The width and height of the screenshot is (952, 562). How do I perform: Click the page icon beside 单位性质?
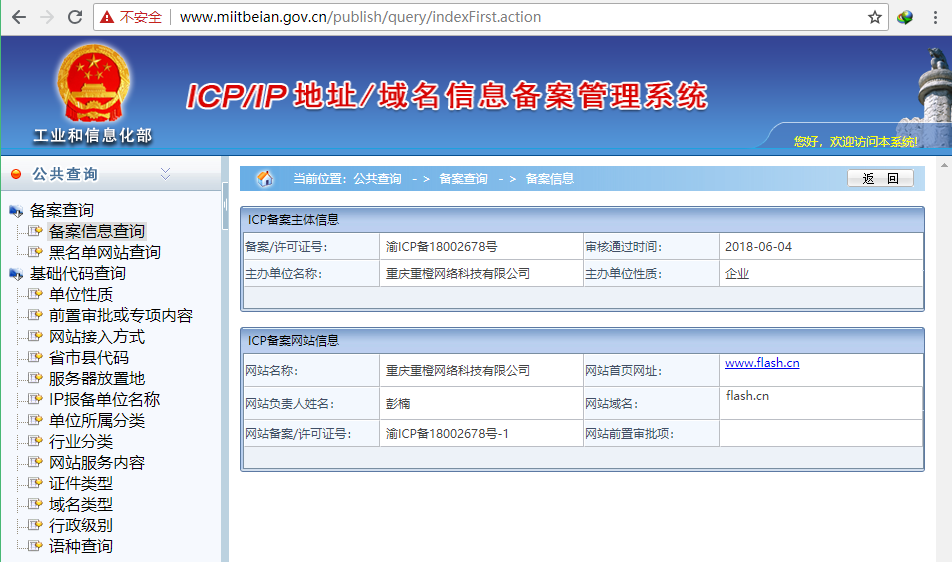[35, 294]
